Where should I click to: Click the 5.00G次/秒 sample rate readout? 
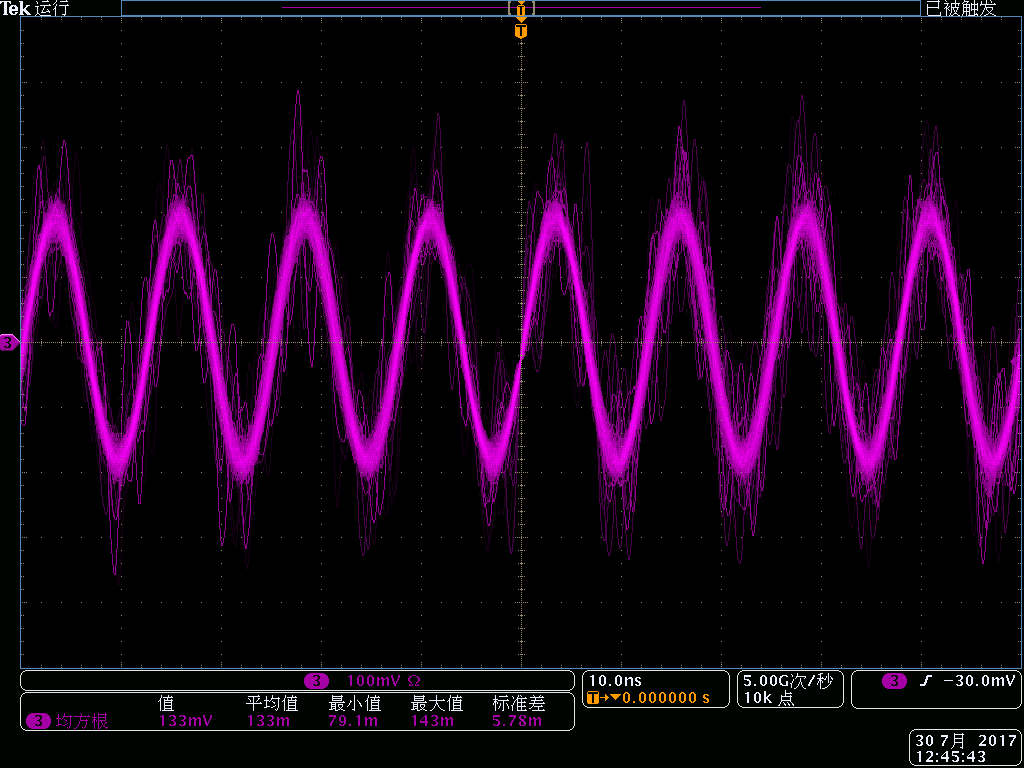coord(788,680)
